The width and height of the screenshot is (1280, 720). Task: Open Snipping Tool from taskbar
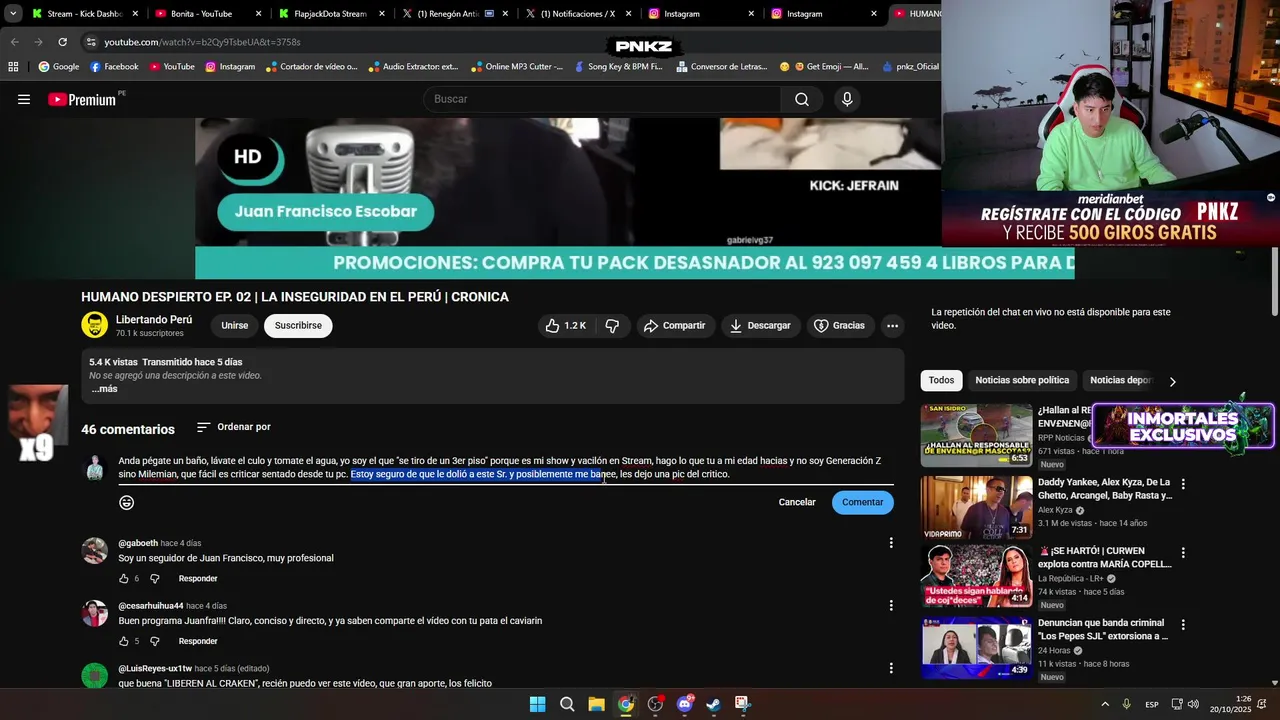pos(742,704)
